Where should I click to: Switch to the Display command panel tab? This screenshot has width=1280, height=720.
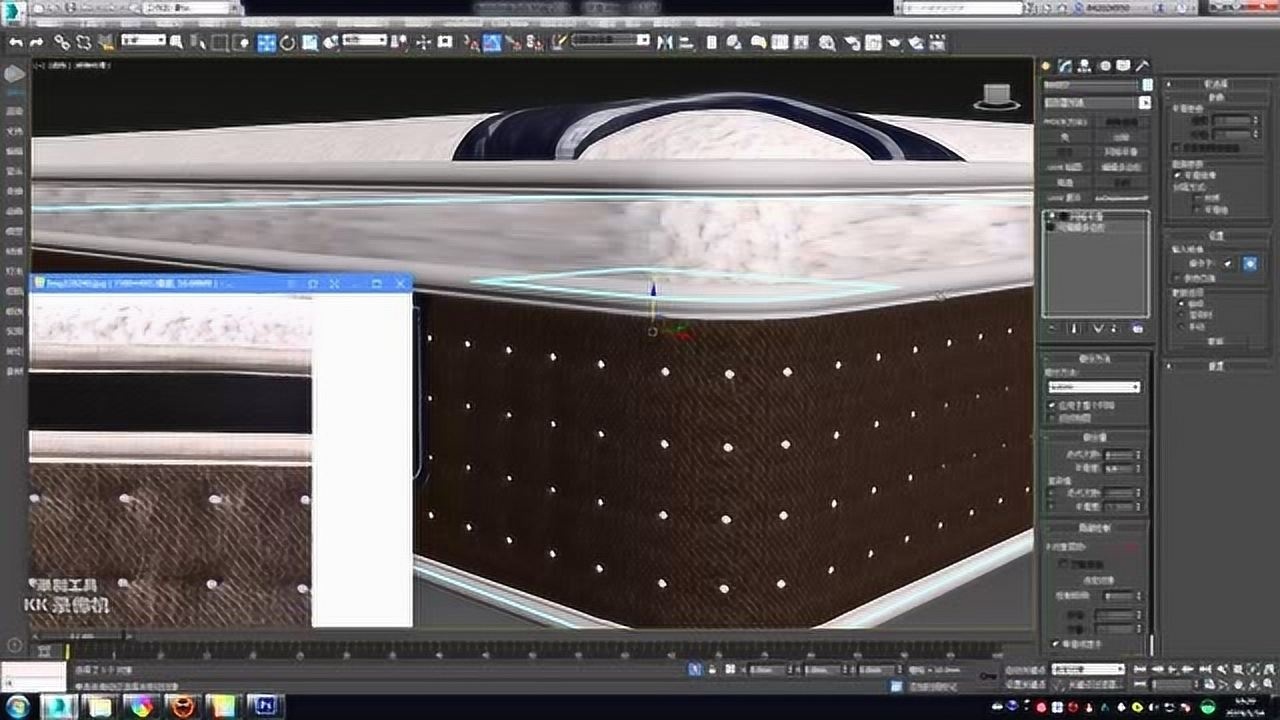coord(1123,65)
